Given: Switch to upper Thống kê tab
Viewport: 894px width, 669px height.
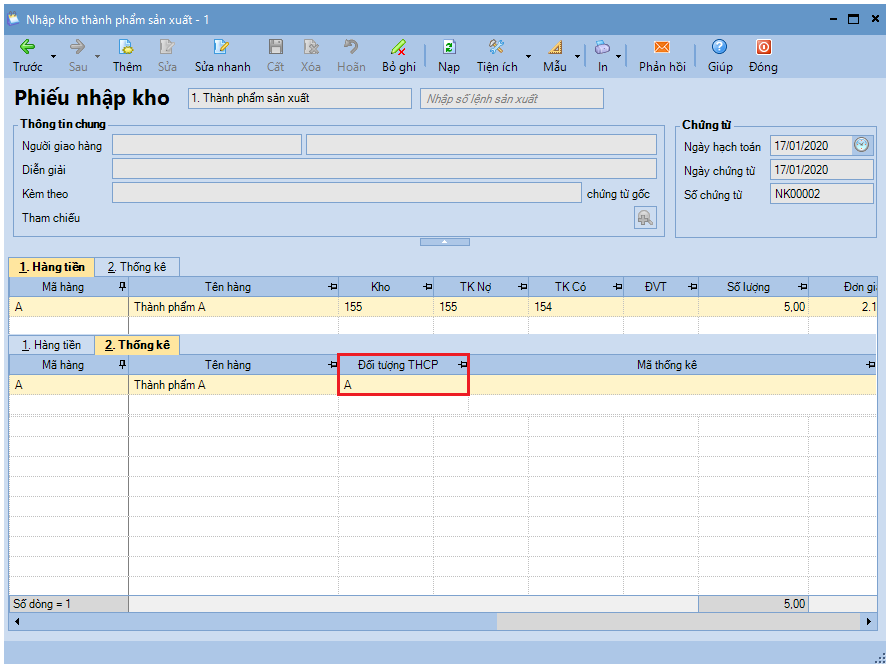Looking at the screenshot, I should click(143, 267).
